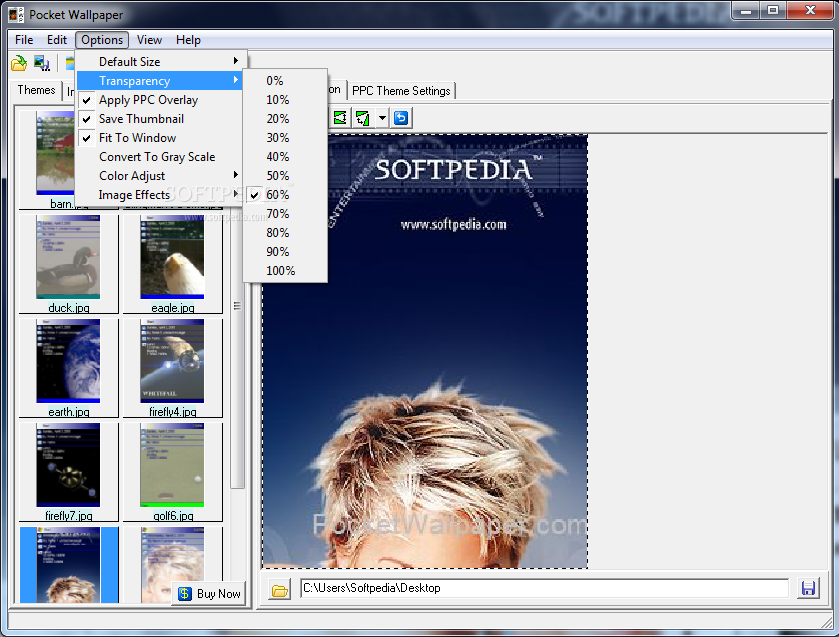Choose Convert To Gray Scale
This screenshot has width=839, height=637.
(159, 157)
